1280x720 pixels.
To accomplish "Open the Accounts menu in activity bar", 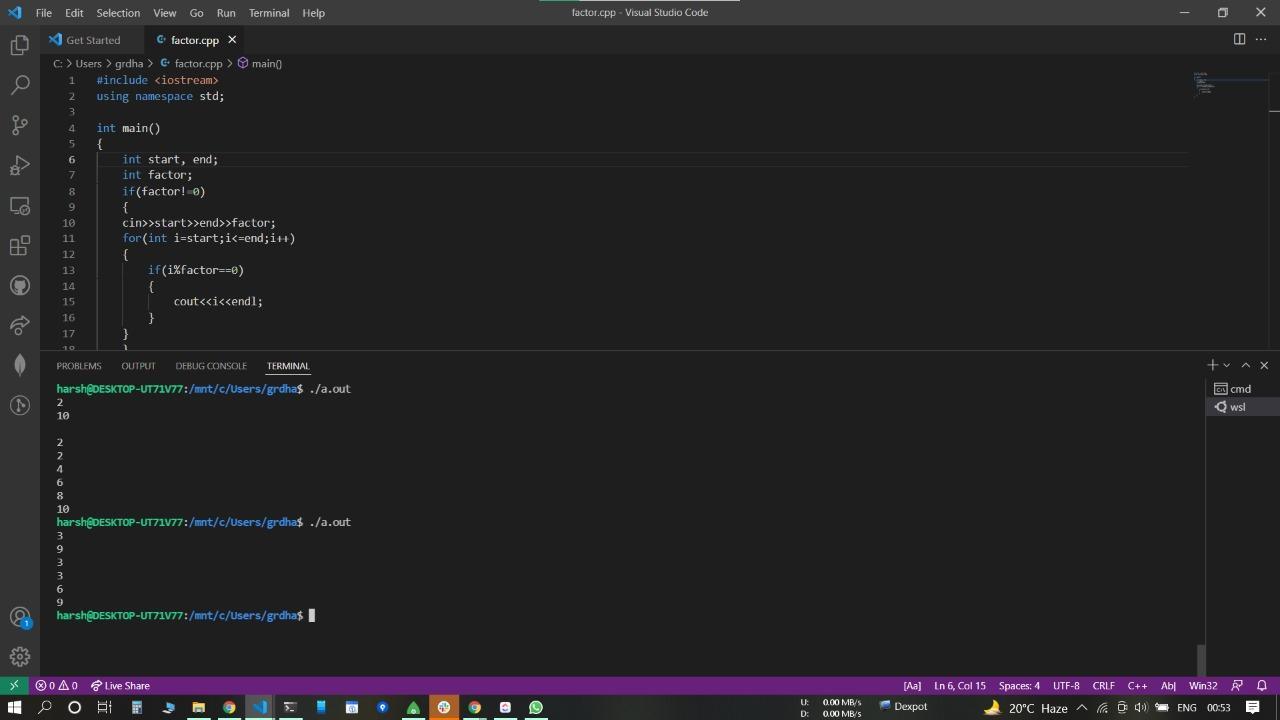I will tap(20, 617).
